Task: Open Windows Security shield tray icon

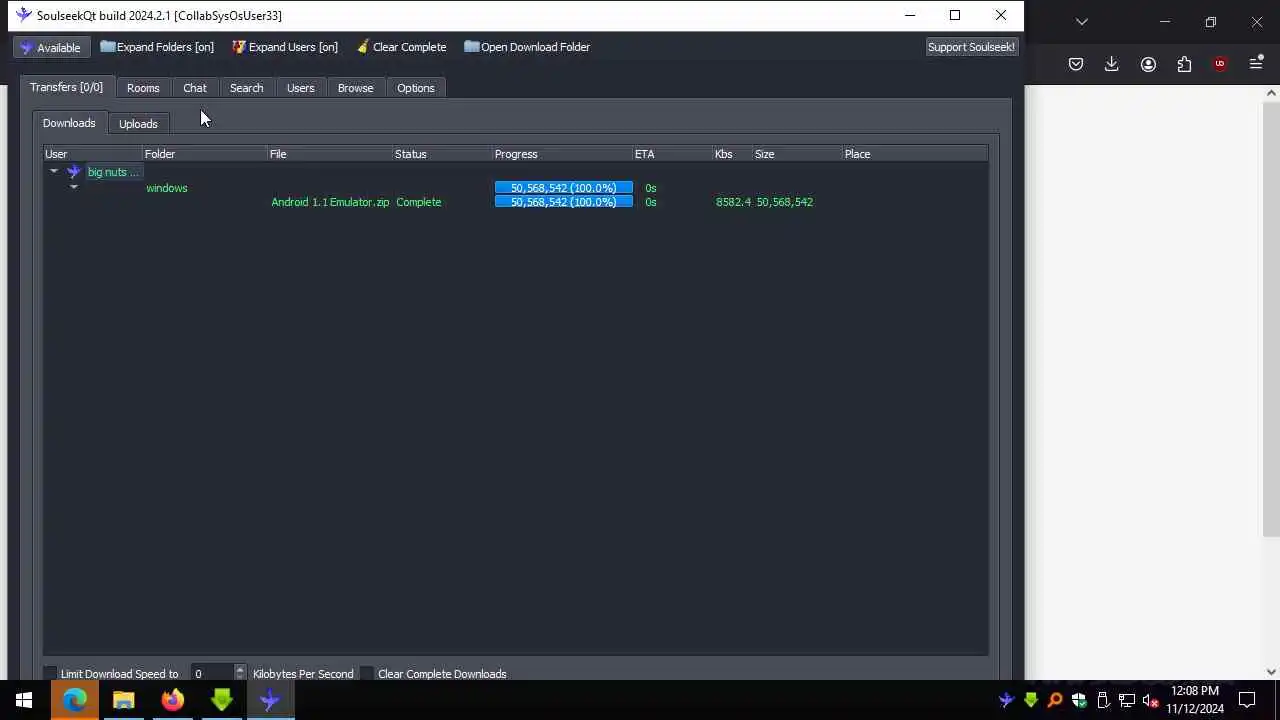Action: point(1078,700)
